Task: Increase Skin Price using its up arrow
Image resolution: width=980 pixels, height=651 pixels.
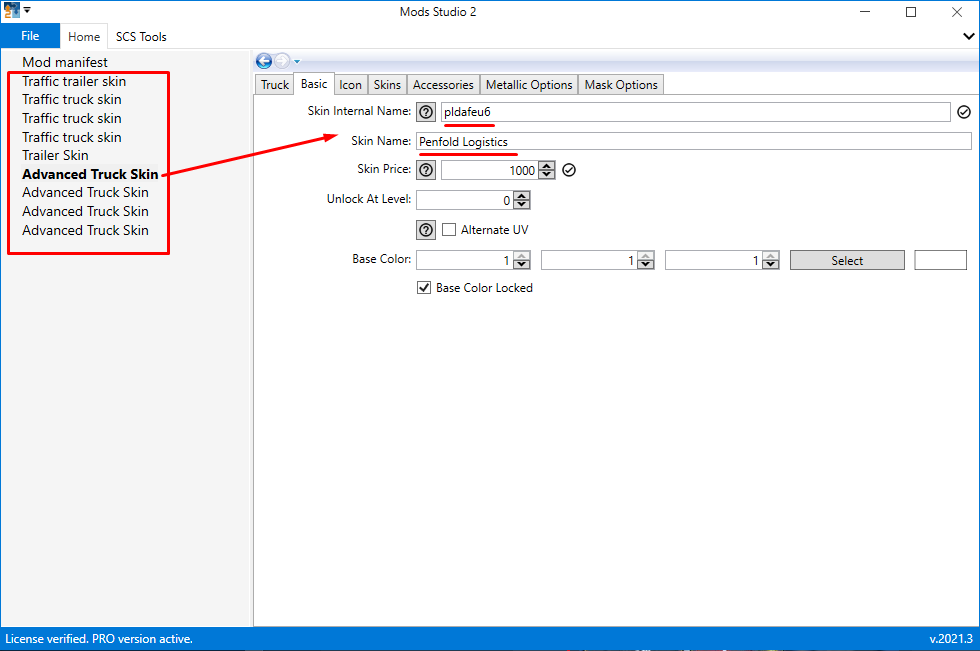Action: click(x=546, y=165)
